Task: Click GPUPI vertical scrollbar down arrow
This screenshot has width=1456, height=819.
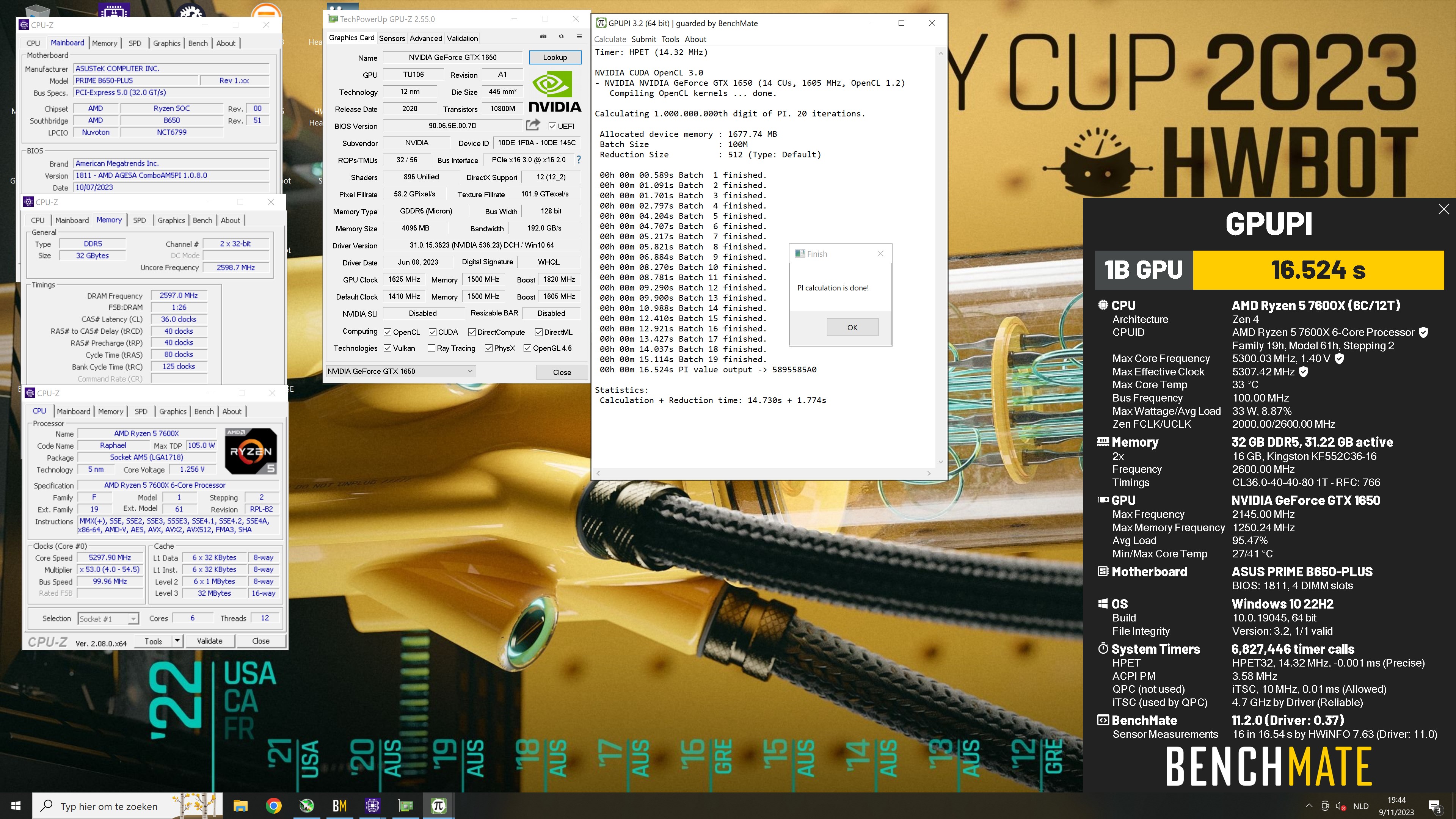Action: (x=940, y=462)
